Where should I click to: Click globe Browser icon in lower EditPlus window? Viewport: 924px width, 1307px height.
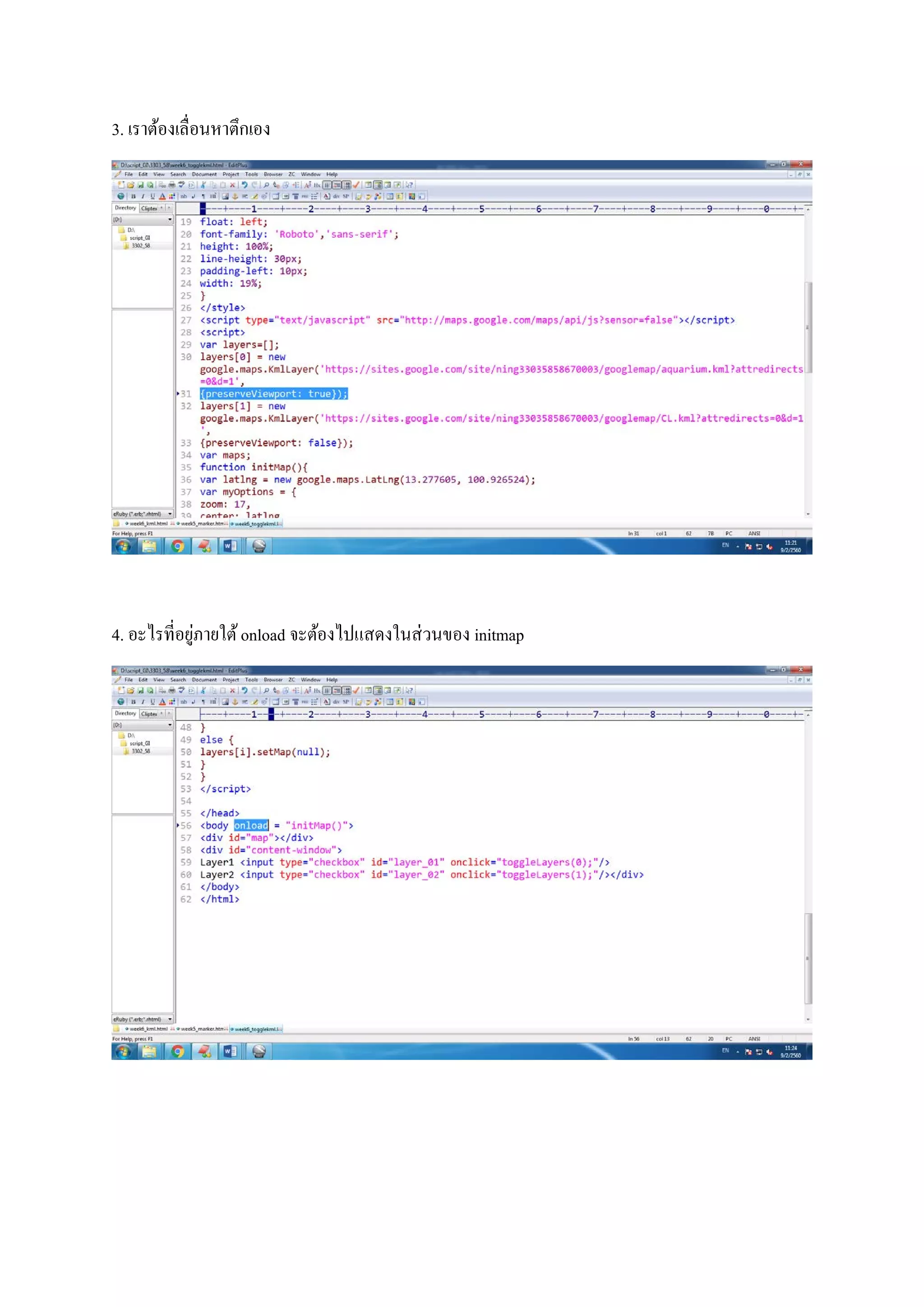[120, 701]
